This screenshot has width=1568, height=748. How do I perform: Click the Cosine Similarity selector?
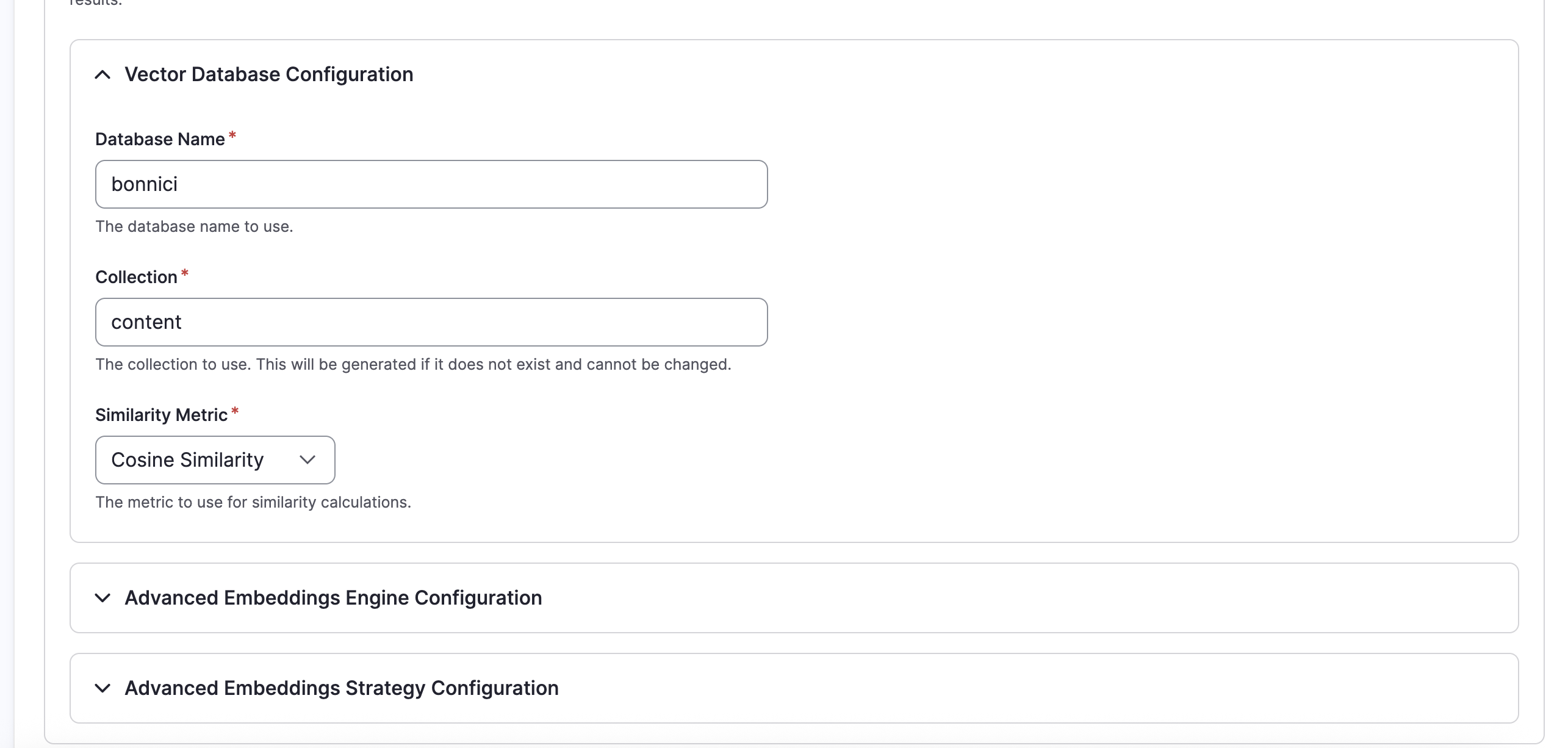[x=215, y=460]
